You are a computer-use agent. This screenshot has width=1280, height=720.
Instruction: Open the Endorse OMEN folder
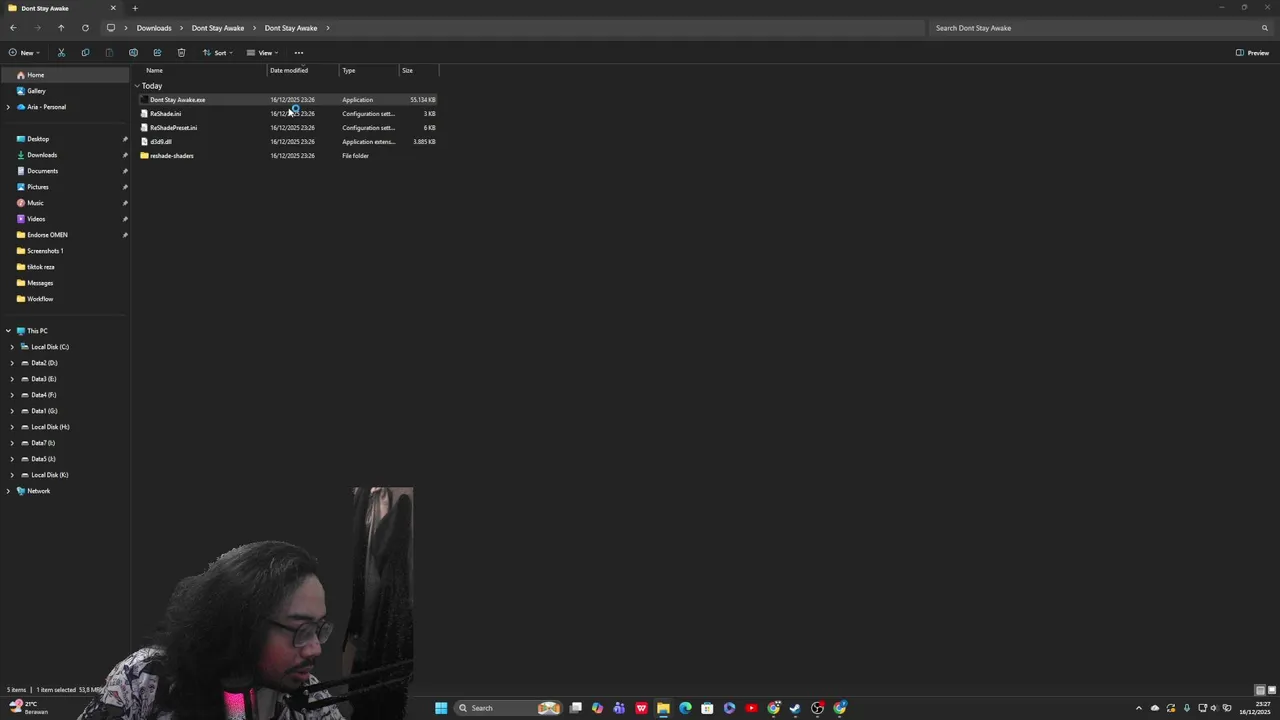coord(47,235)
